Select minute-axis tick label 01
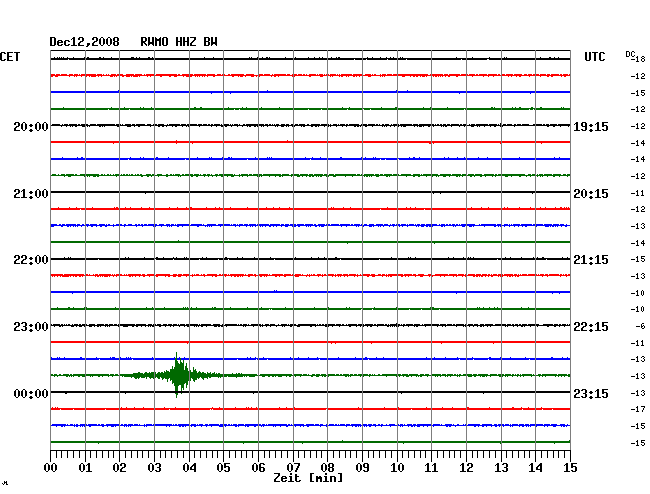The image size is (650, 494). pyautogui.click(x=85, y=468)
